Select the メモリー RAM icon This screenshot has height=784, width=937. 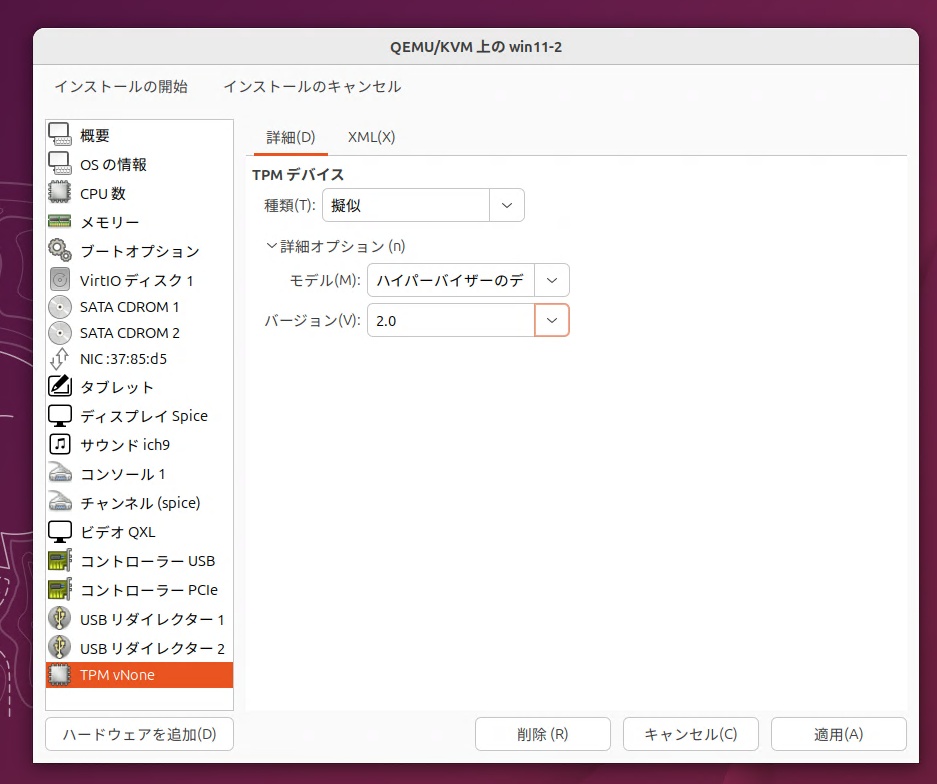60,222
